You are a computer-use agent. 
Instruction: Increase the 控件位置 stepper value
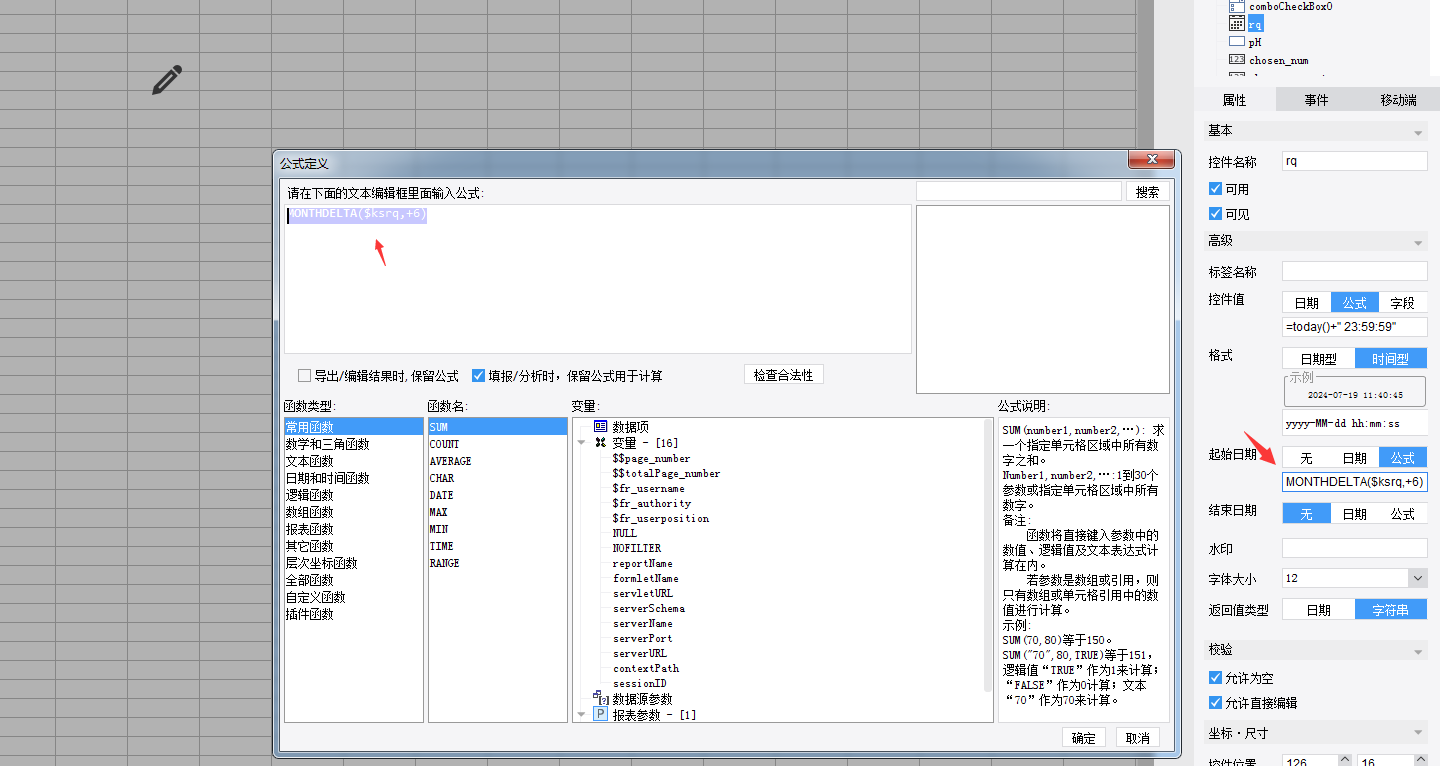click(1345, 759)
